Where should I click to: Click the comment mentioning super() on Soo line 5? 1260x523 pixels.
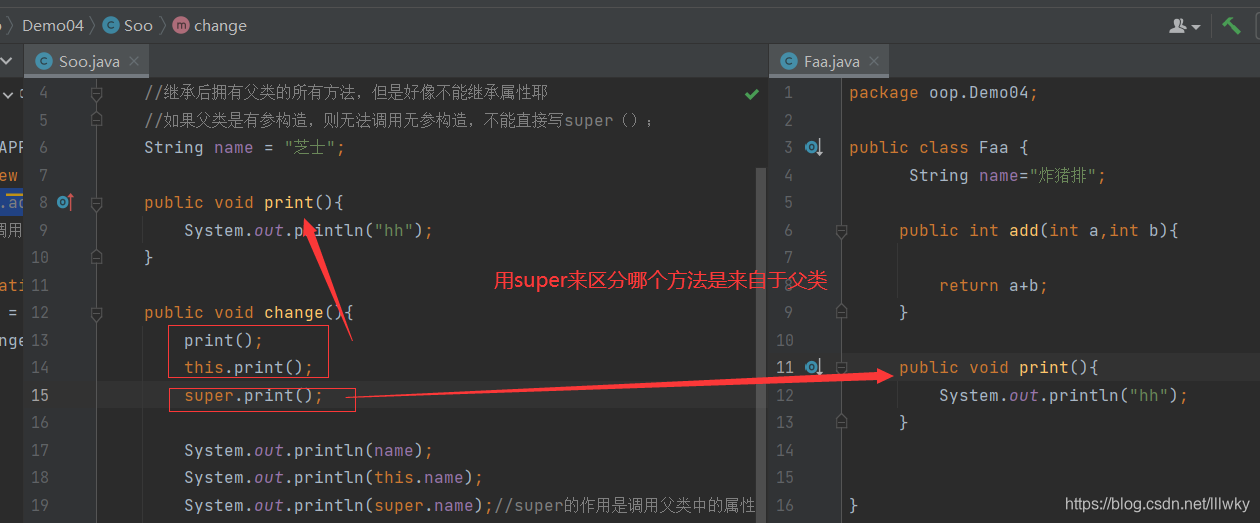tap(400, 120)
